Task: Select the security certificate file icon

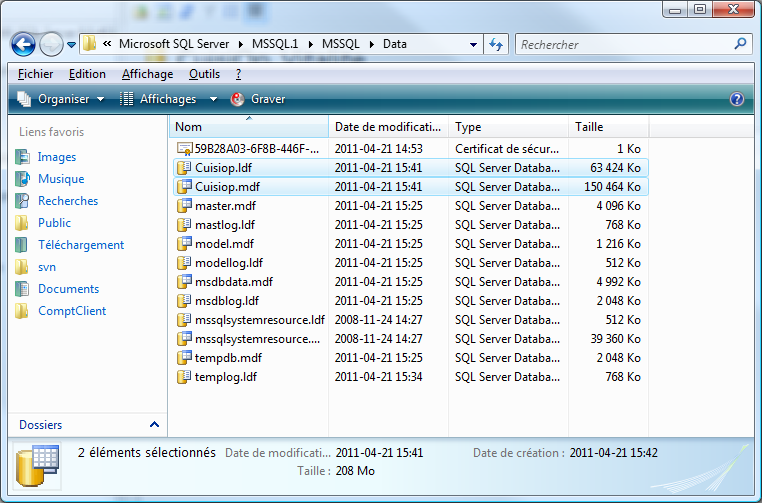Action: point(184,149)
